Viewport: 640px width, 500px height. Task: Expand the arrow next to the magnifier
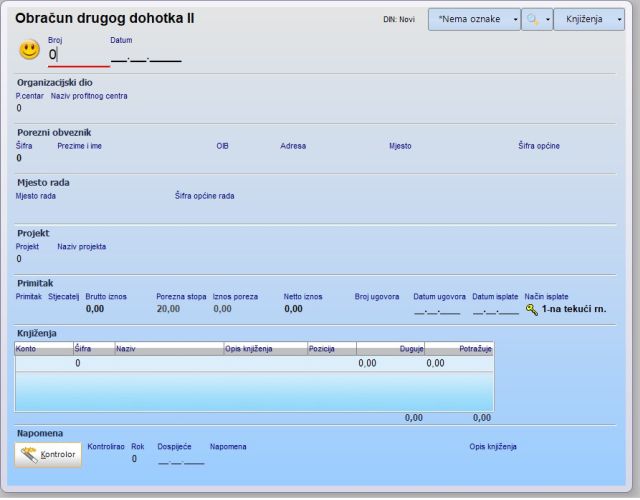(x=545, y=19)
